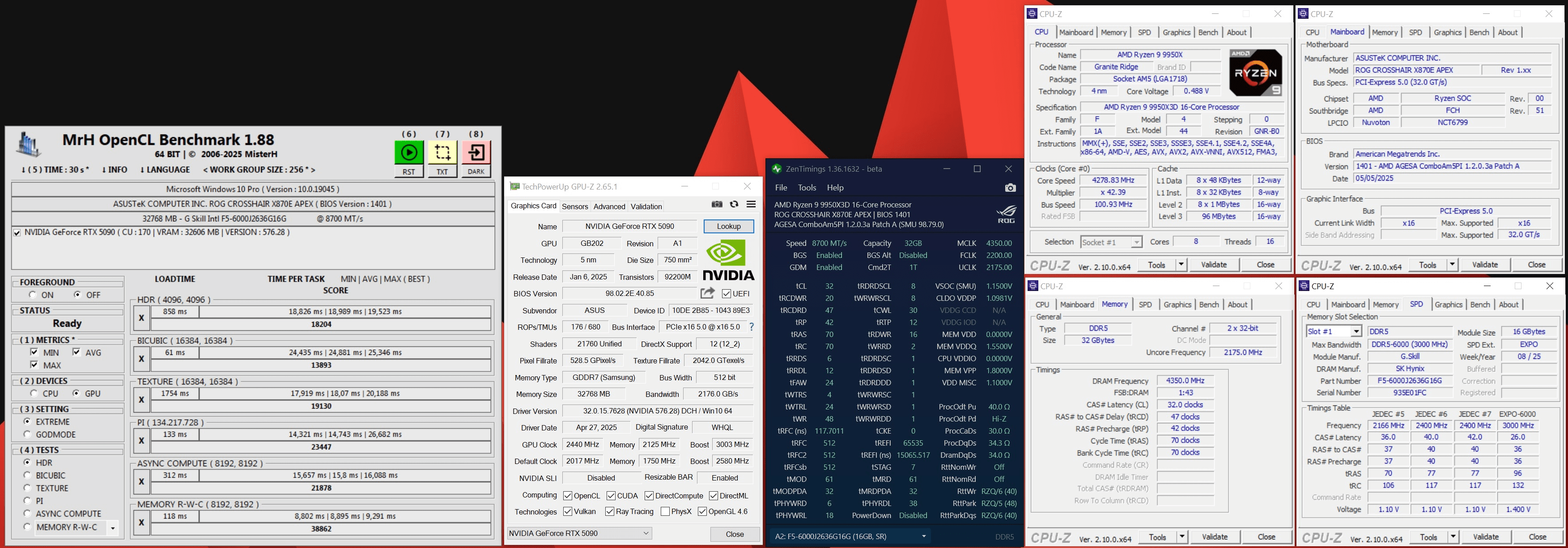Viewport: 1568px width, 548px height.
Task: Click X button beside HDR result
Action: click(141, 318)
